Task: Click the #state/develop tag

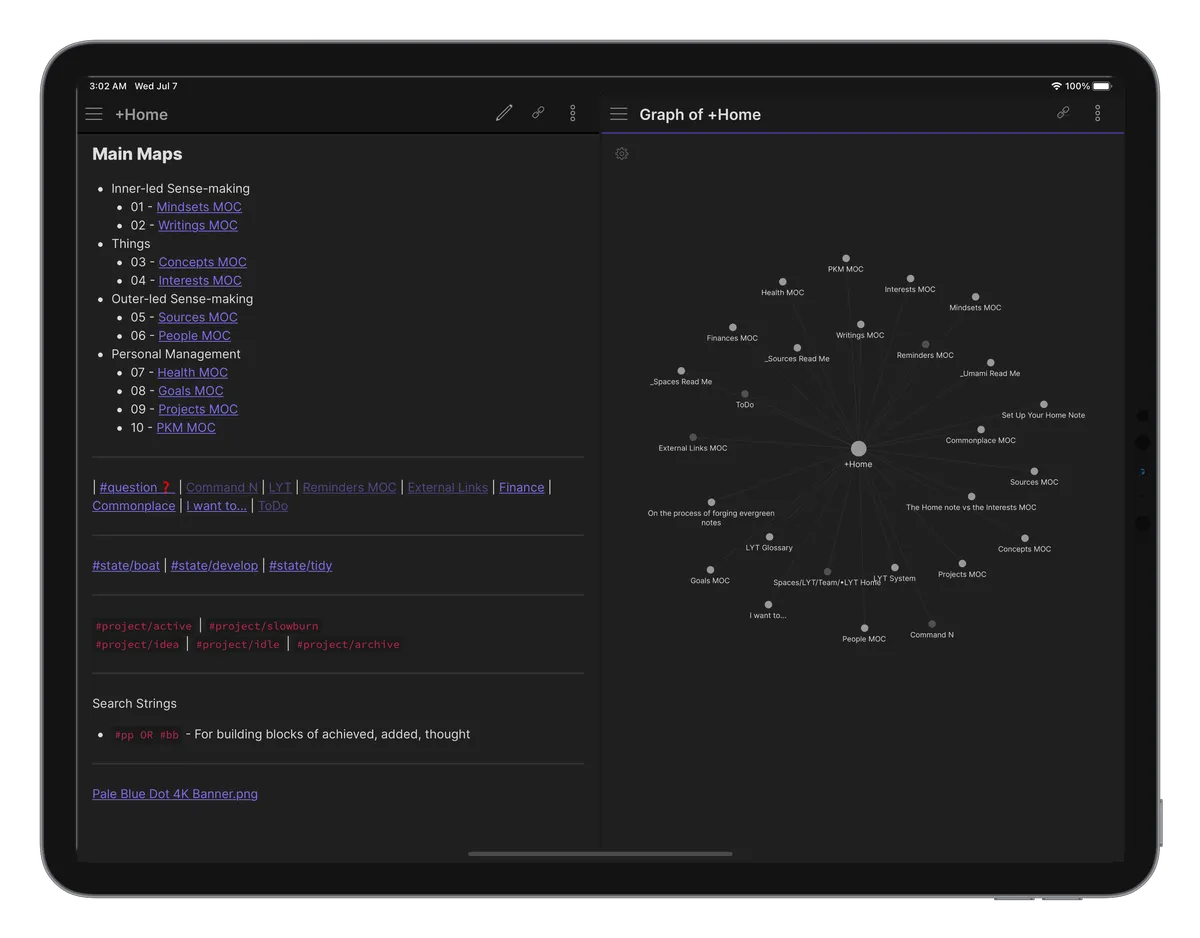Action: pos(214,565)
